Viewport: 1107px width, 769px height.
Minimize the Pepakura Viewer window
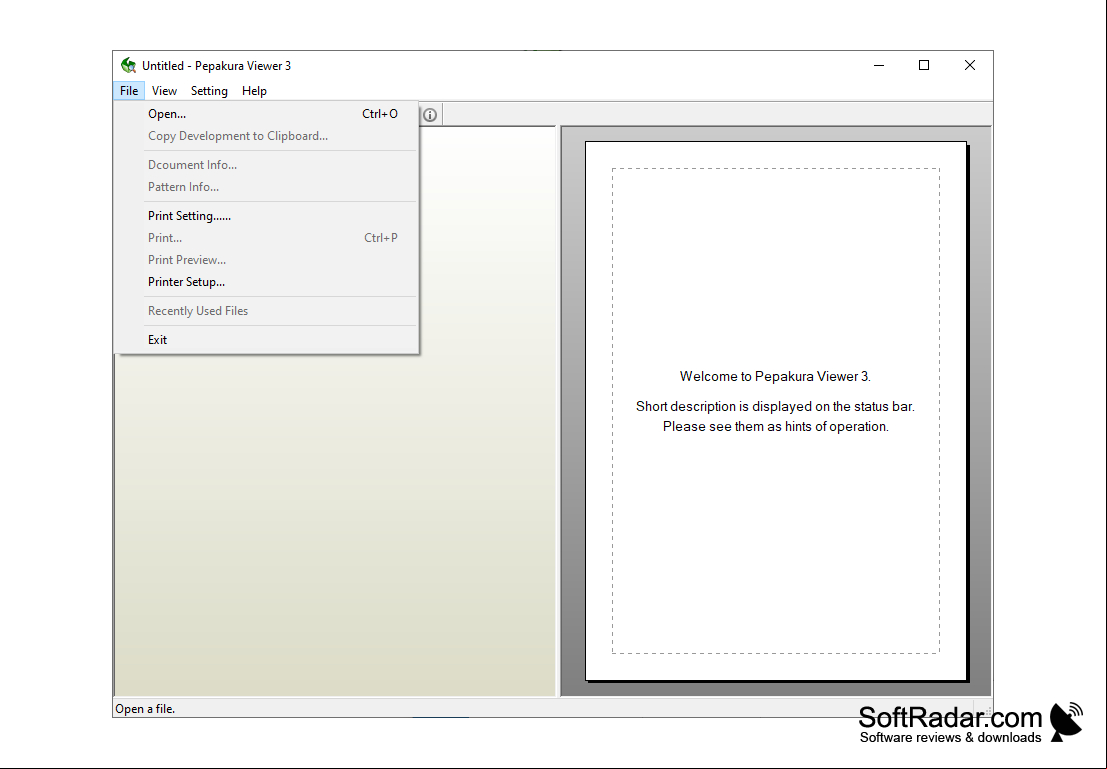pos(879,66)
